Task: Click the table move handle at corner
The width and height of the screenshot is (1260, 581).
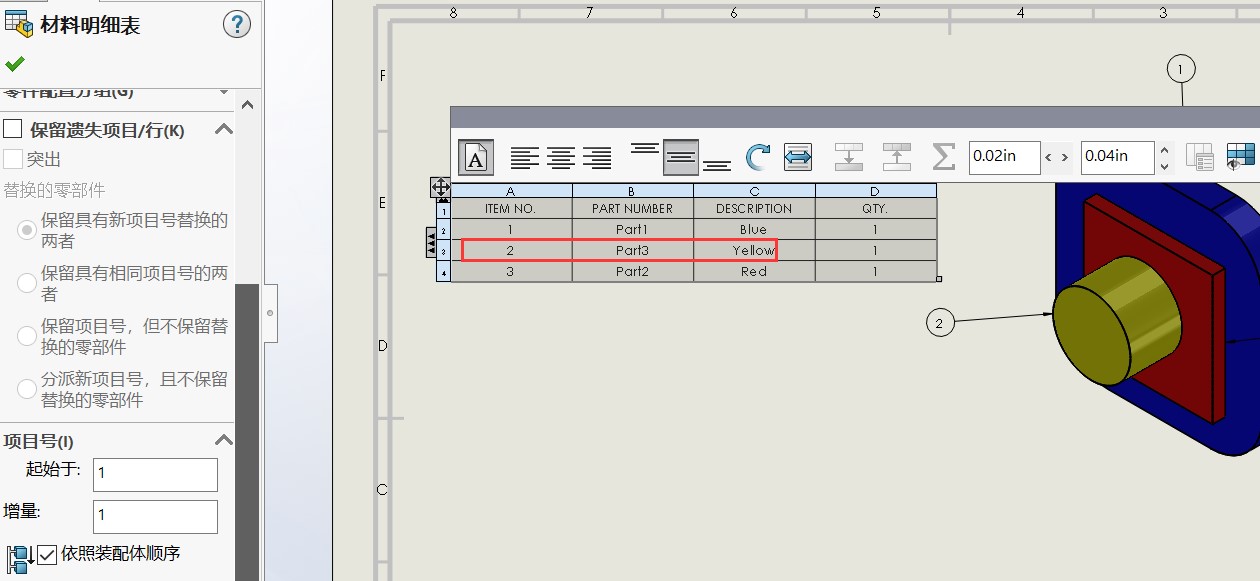Action: coord(440,187)
